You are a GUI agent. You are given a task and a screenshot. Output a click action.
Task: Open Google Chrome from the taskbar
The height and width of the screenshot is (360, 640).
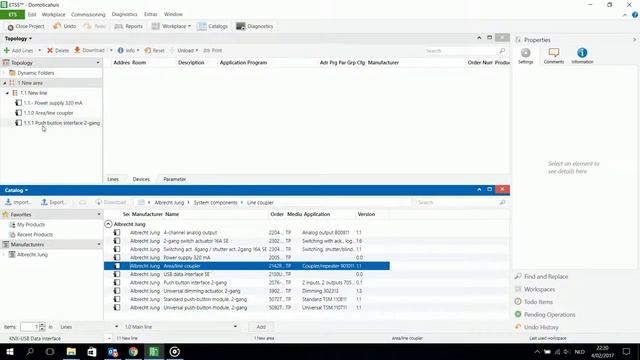point(133,352)
